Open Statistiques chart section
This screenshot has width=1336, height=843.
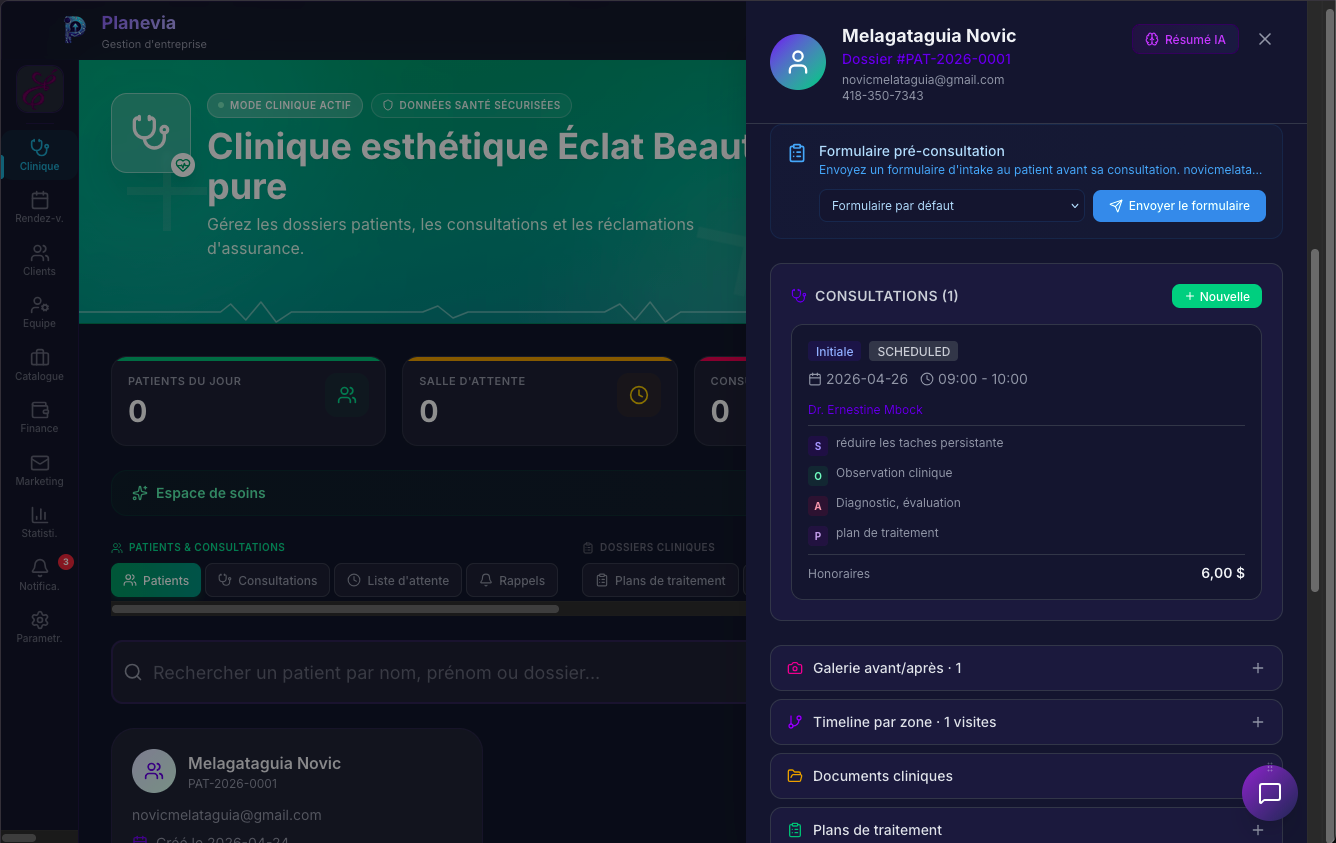pos(40,522)
